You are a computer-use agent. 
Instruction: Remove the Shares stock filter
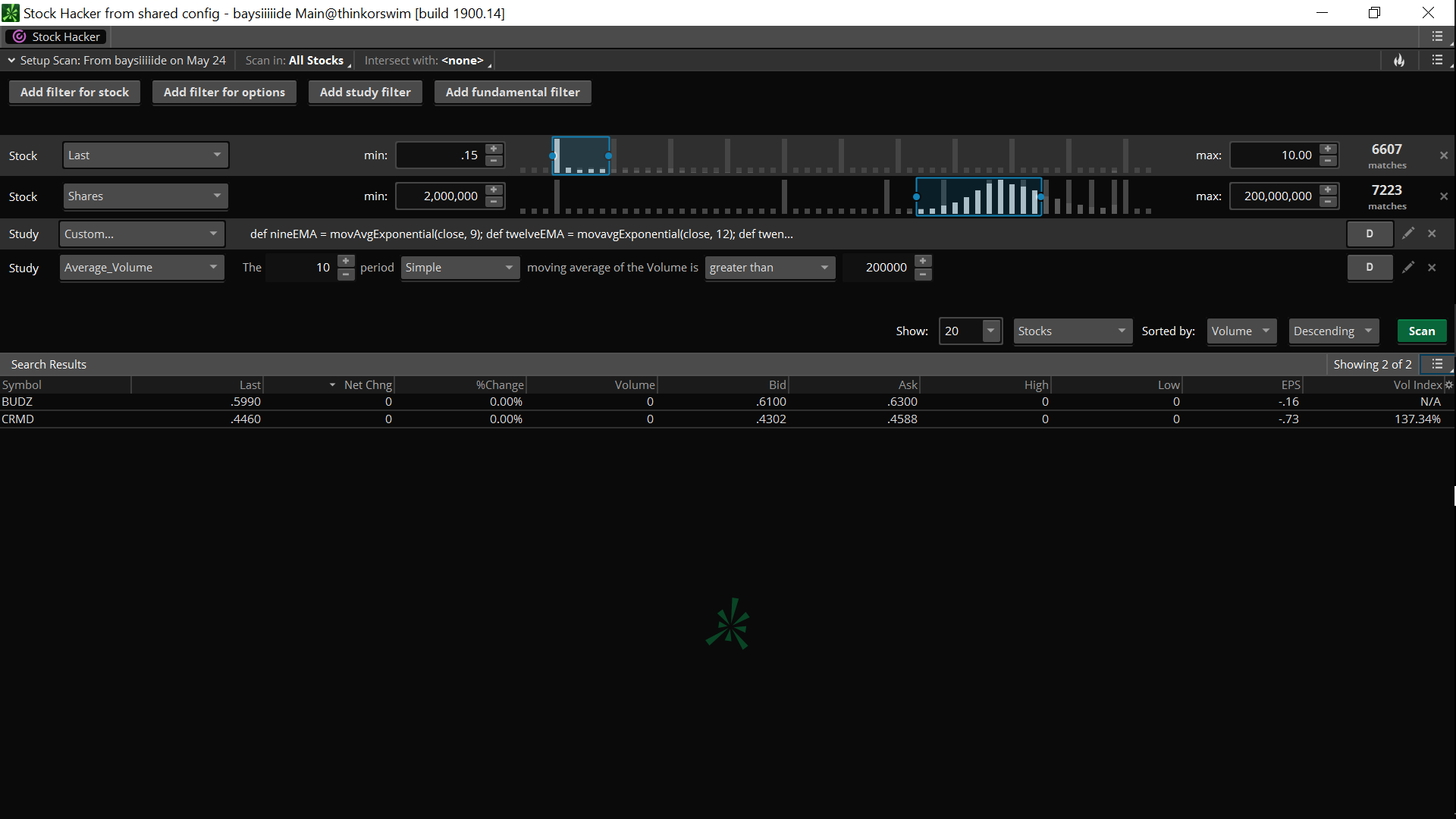click(x=1444, y=196)
